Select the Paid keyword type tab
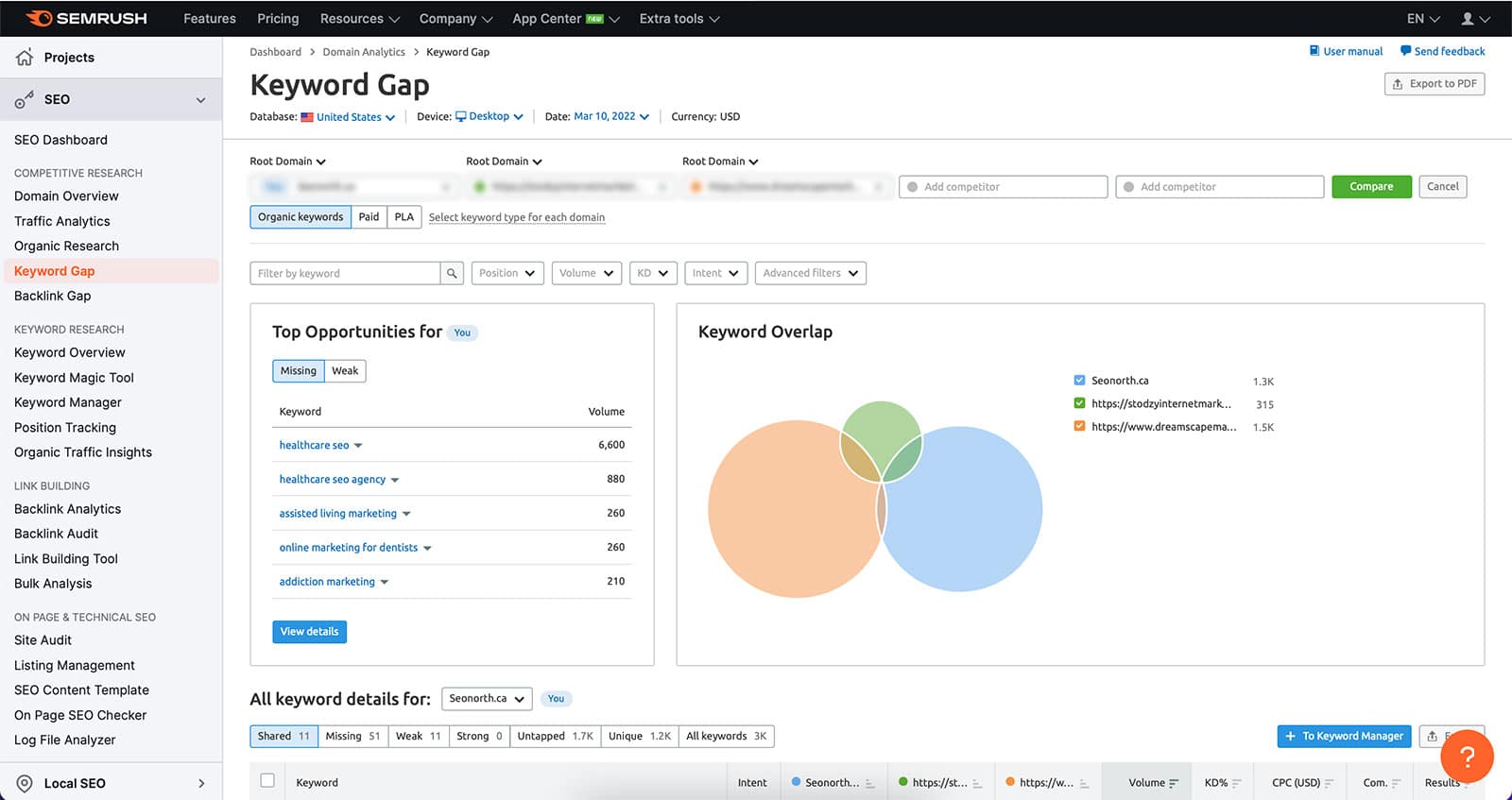Screen dimensions: 1512x800 click(x=369, y=217)
